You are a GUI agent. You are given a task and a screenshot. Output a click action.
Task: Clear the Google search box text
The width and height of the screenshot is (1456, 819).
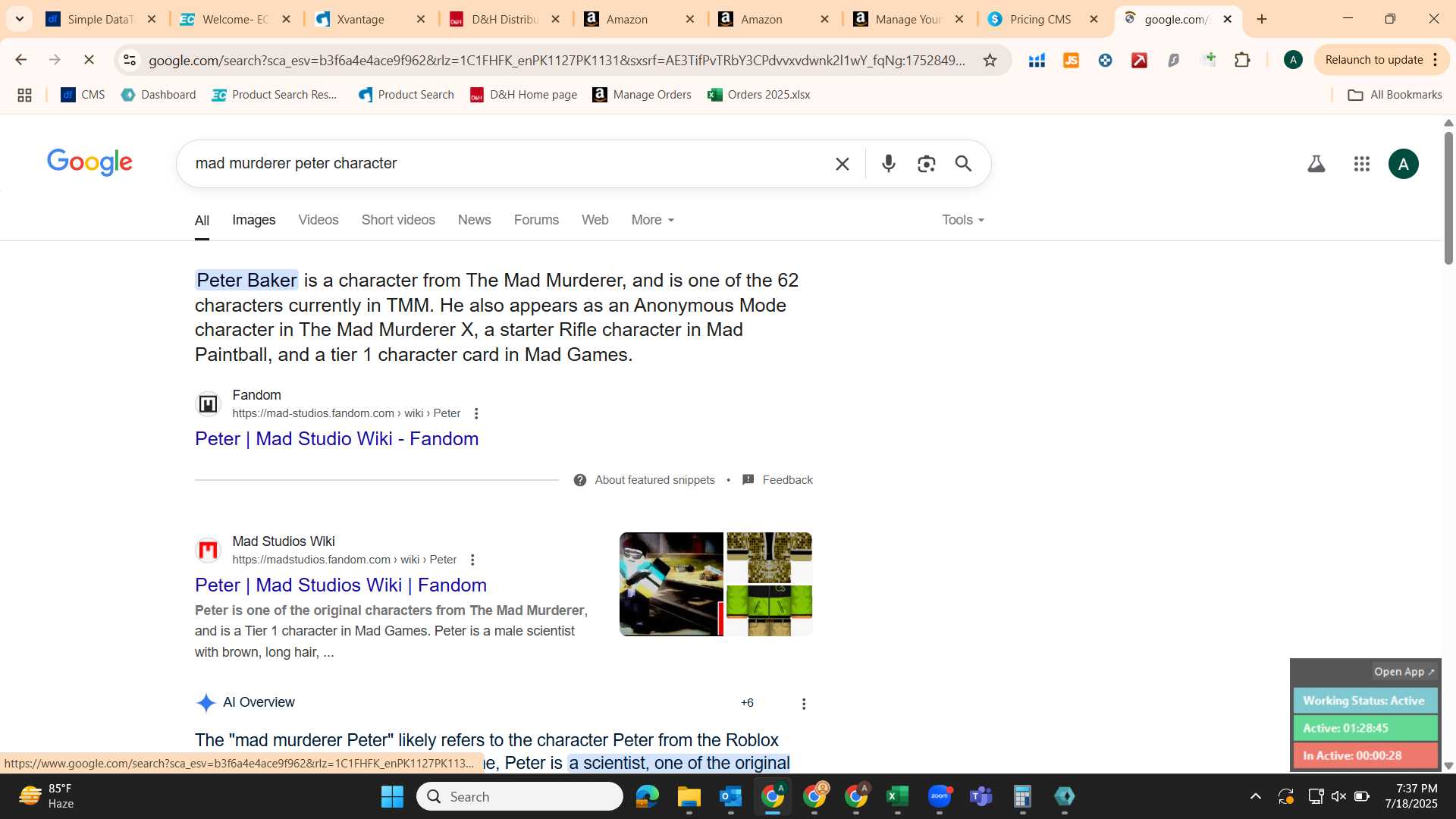pyautogui.click(x=842, y=164)
